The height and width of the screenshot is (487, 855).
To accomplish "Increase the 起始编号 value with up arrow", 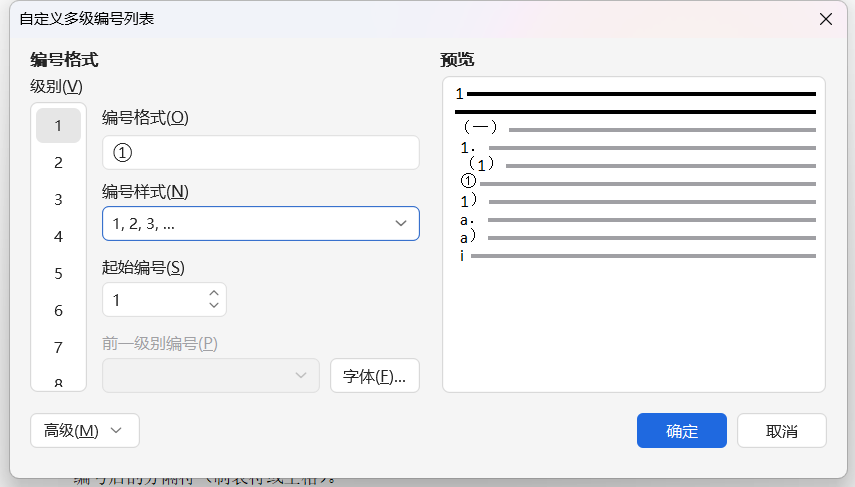I will (213, 294).
